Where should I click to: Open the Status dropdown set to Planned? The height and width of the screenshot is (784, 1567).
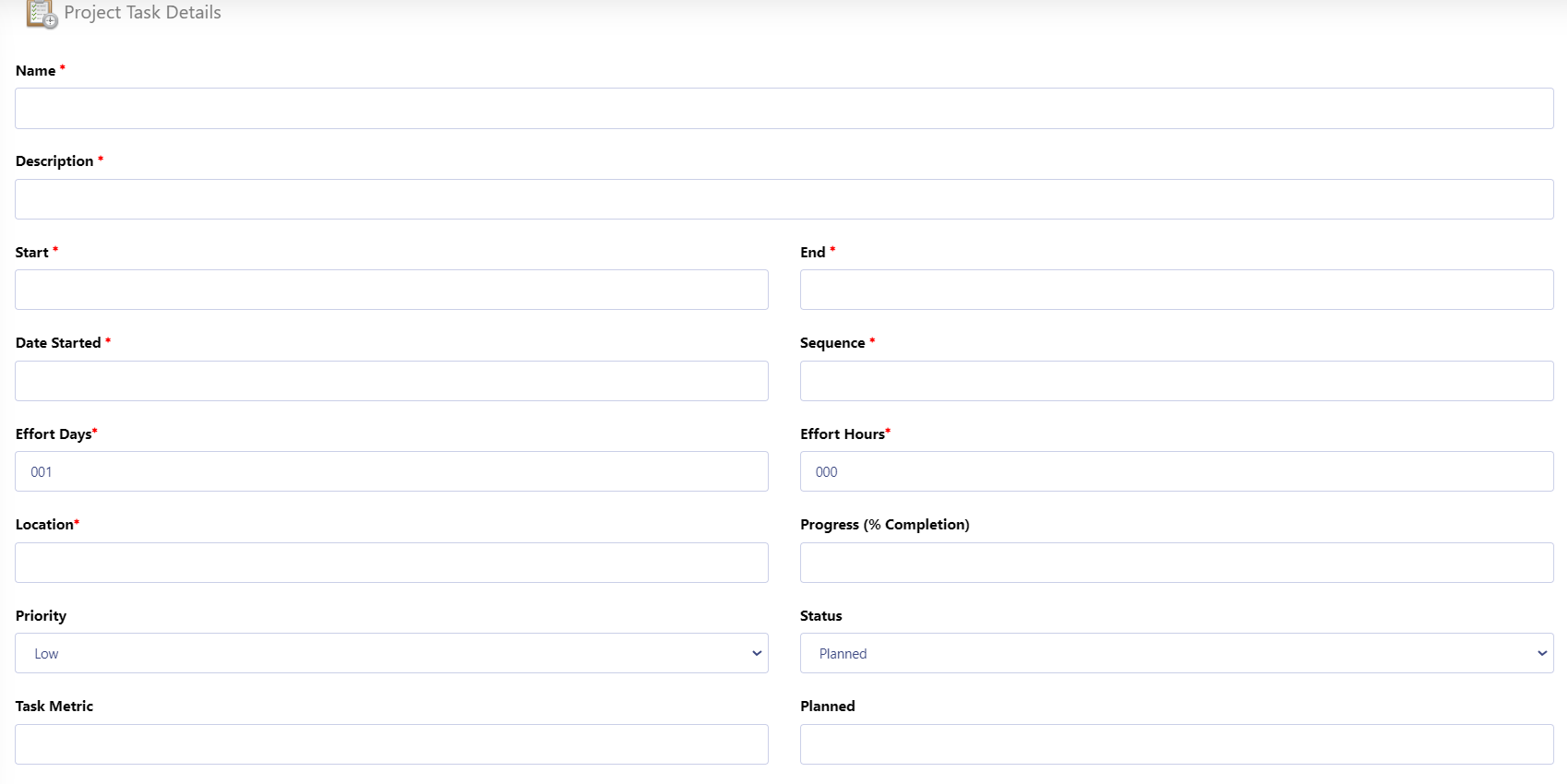coord(1177,653)
